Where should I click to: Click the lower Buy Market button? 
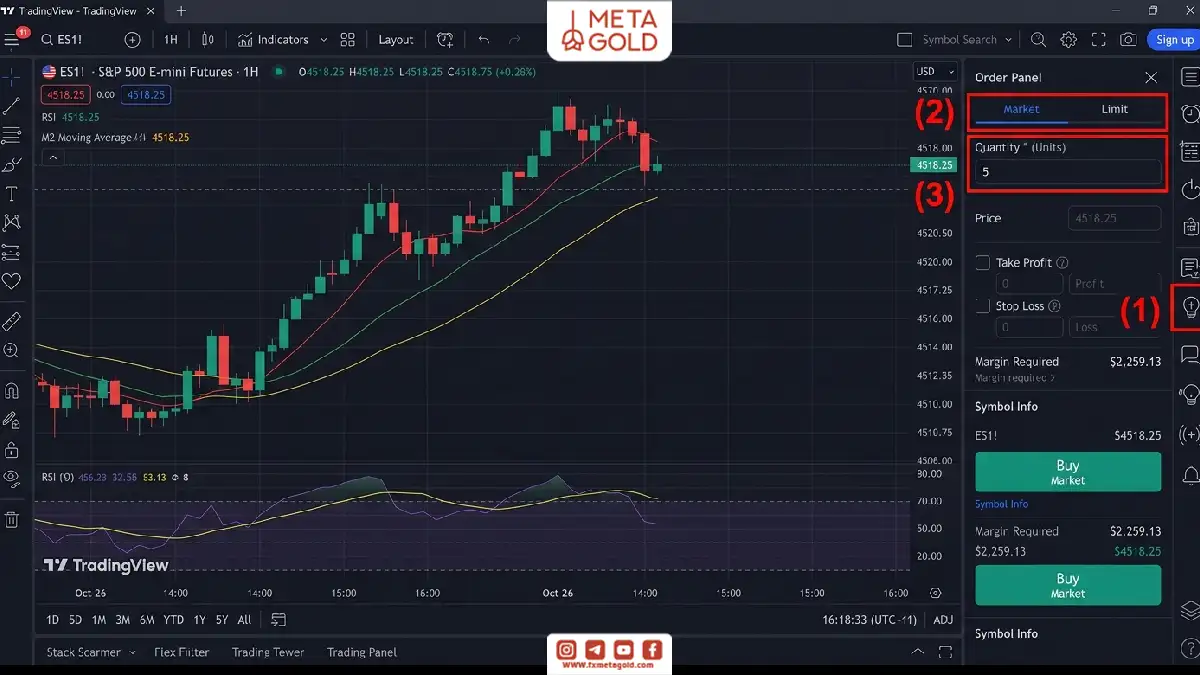point(1068,585)
